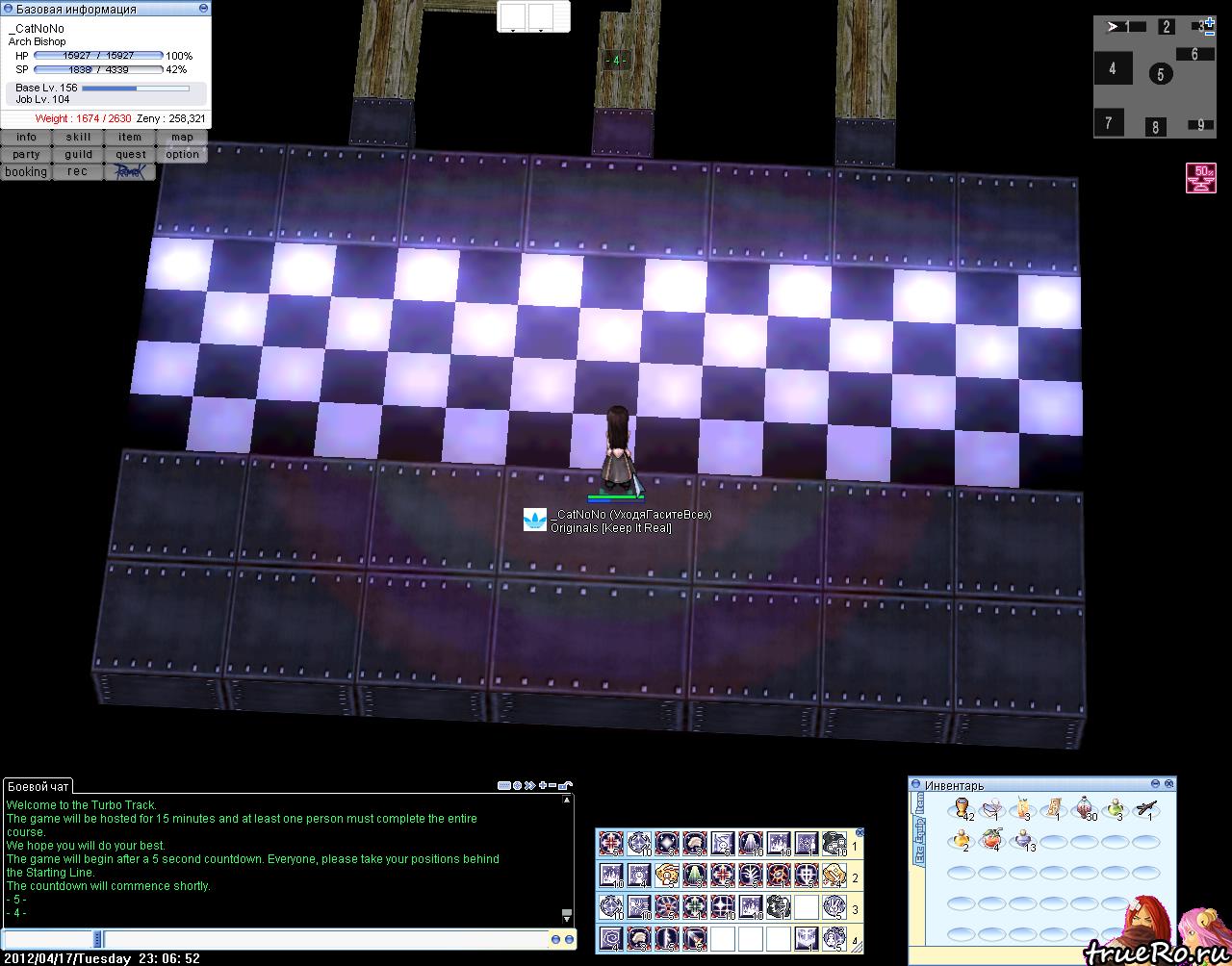Click the green potion with count 3

pos(1116,808)
